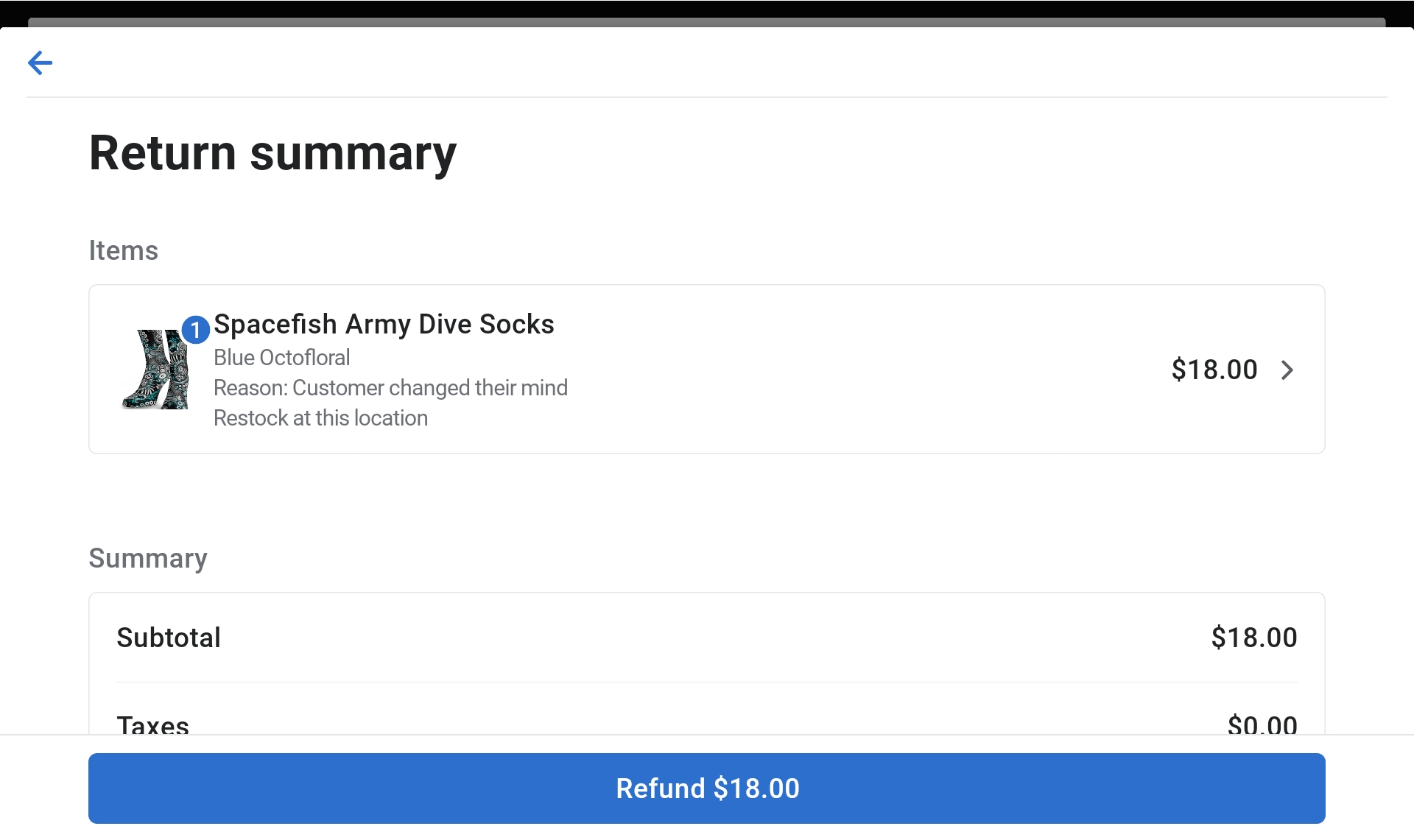Image resolution: width=1414 pixels, height=840 pixels.
Task: Open the item card under Items
Action: 707,369
